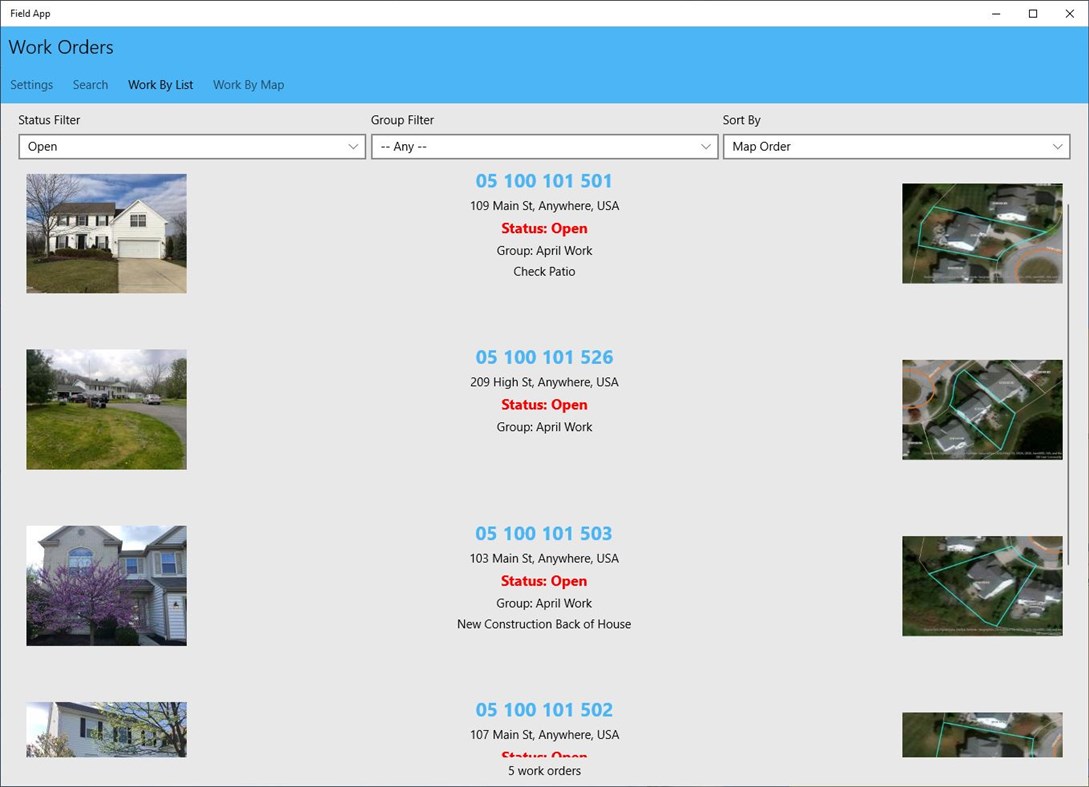
Task: Expand the Group Filter combo box
Action: pyautogui.click(x=543, y=146)
